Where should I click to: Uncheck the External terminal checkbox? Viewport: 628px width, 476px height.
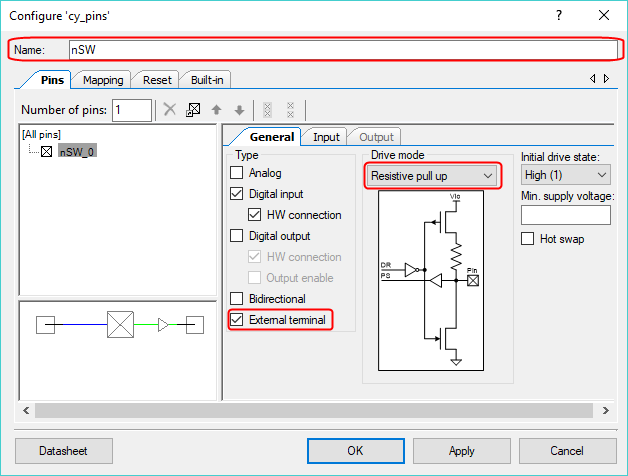(x=237, y=320)
